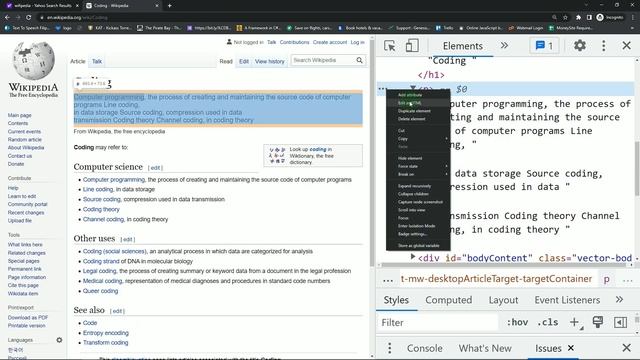640x360 pixels.
Task: Open Break on submenu
Action: (418, 174)
